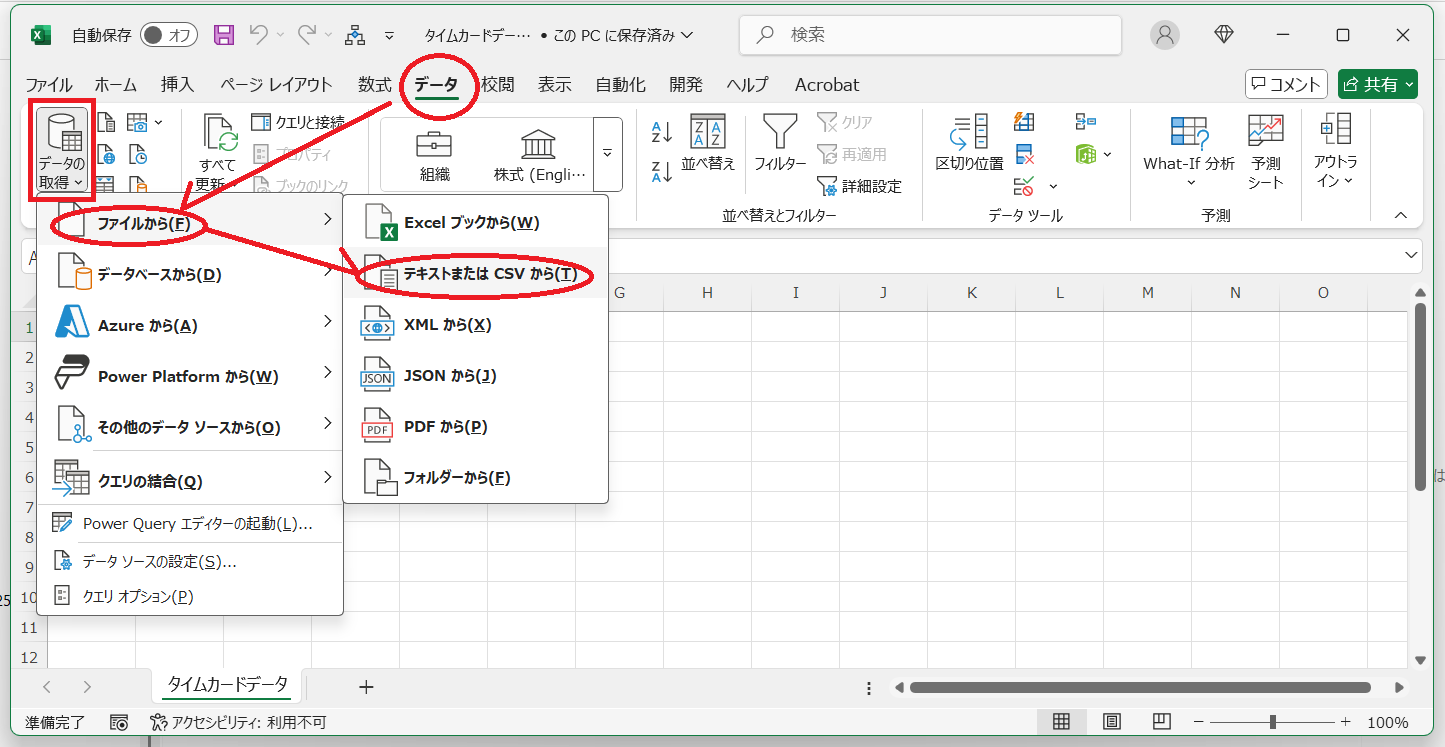1445x747 pixels.
Task: Switch to the 数式 (Formulas) ribbon tab
Action: tap(374, 85)
